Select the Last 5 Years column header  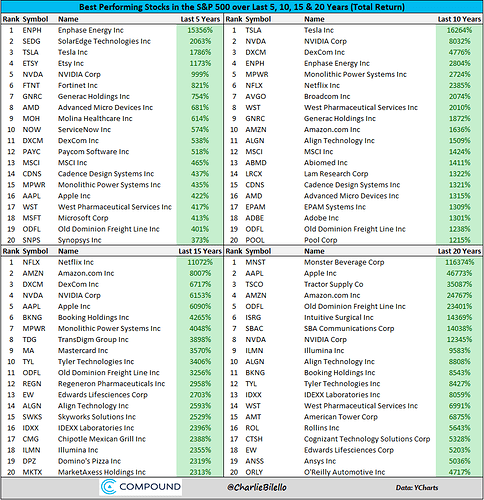(200, 19)
